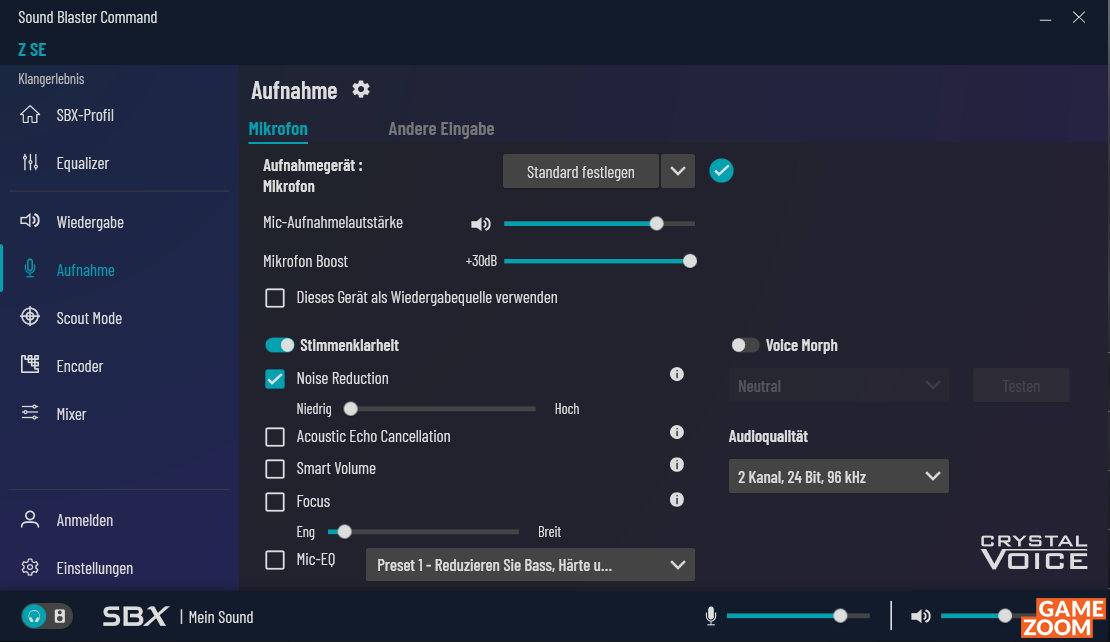Show info for Focus
Image resolution: width=1110 pixels, height=642 pixels.
[x=677, y=500]
